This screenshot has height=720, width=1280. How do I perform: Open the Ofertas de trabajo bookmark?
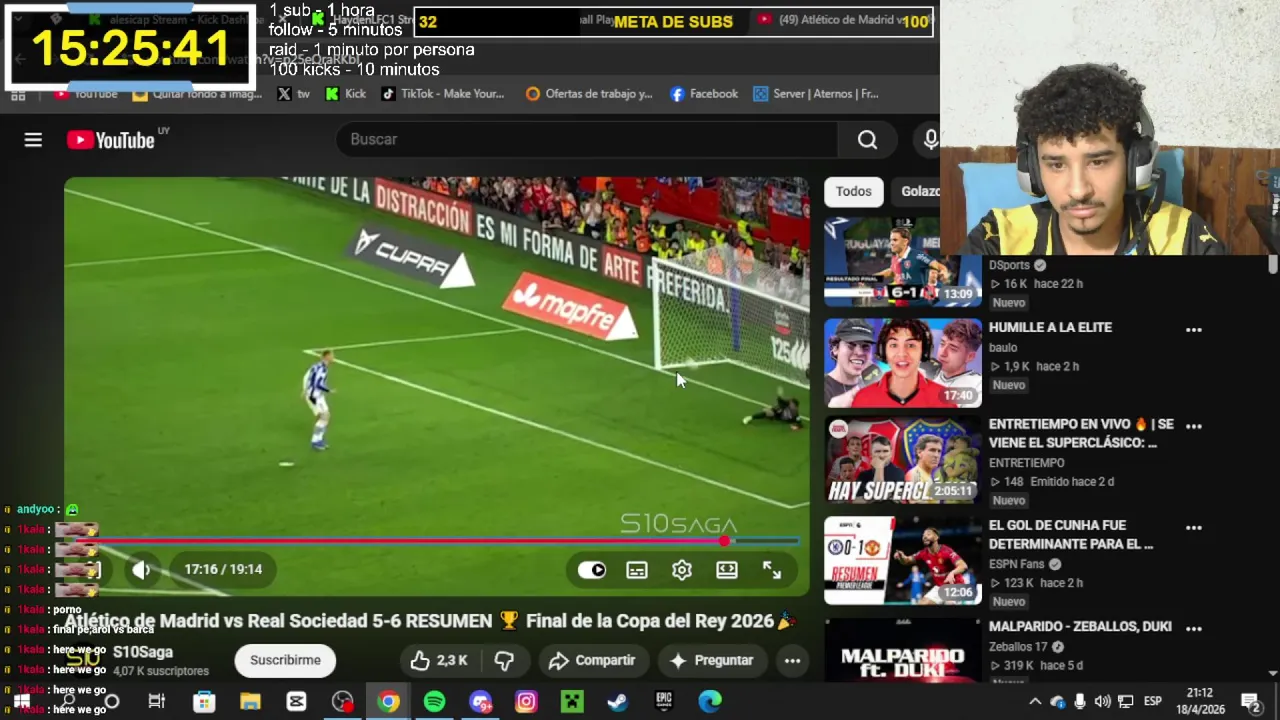point(589,94)
